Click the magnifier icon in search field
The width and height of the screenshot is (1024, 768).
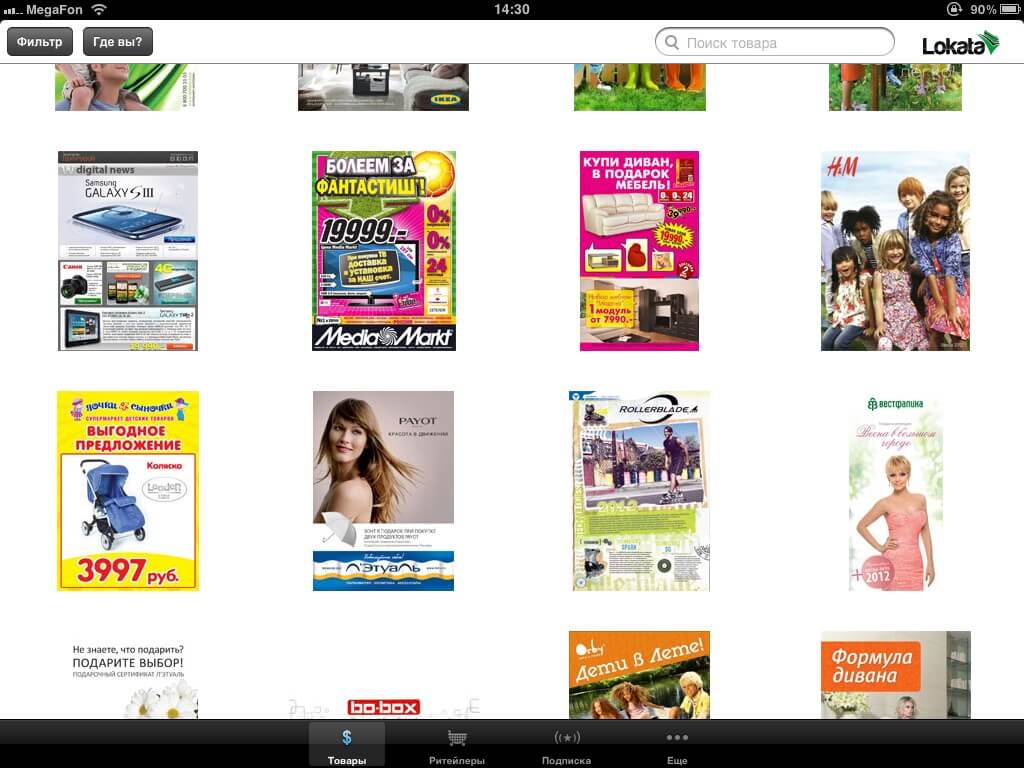[671, 42]
